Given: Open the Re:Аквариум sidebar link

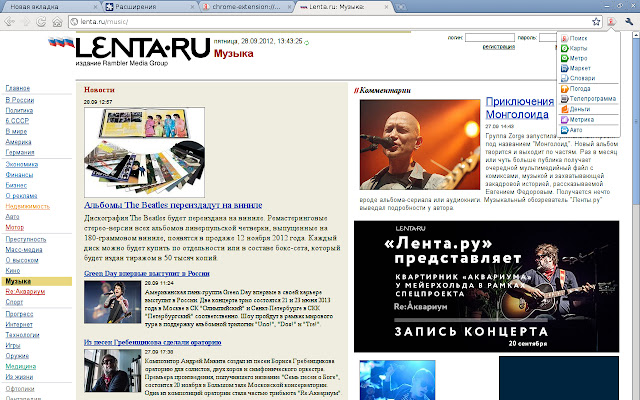Looking at the screenshot, I should point(25,291).
